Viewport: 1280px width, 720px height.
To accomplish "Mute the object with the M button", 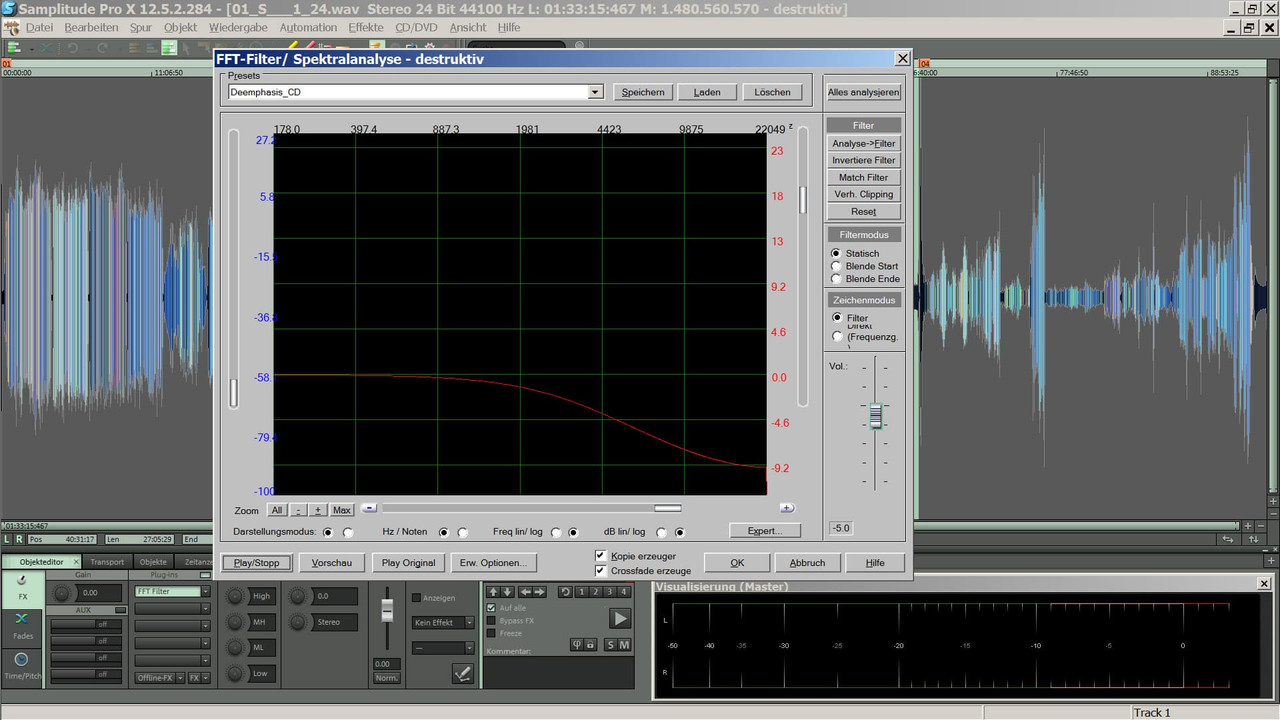I will pos(624,645).
